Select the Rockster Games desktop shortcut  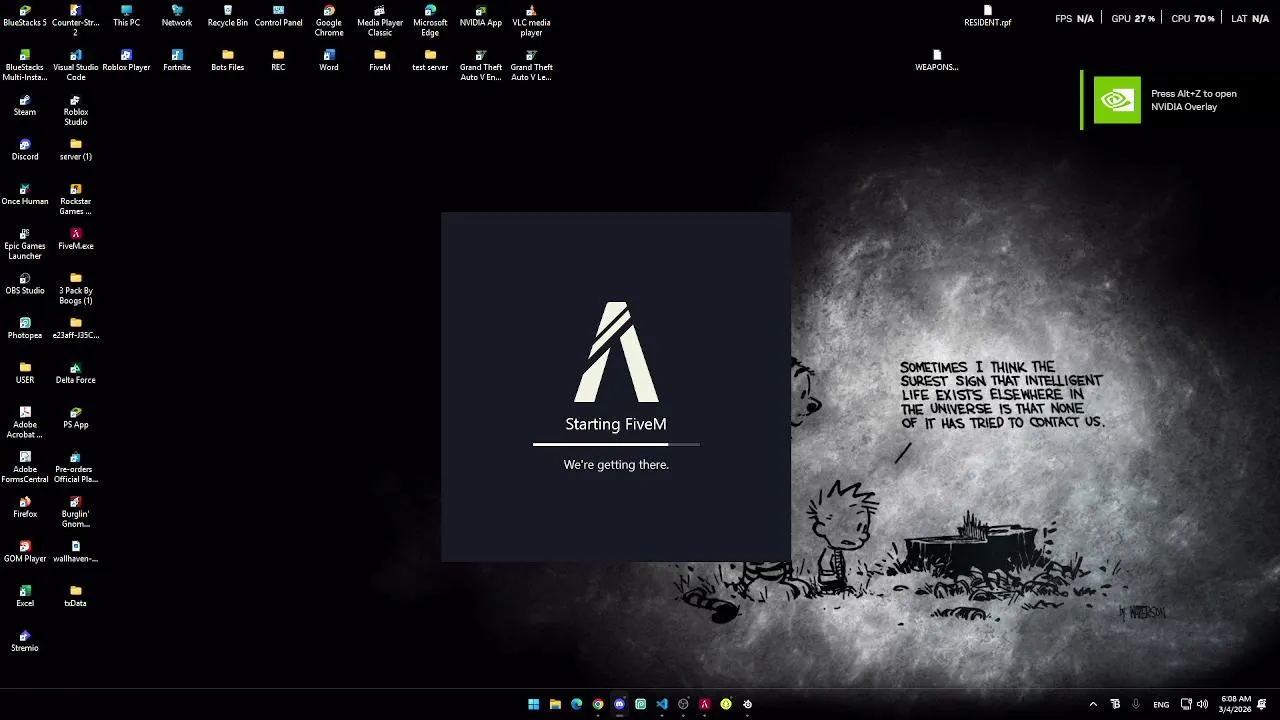75,200
